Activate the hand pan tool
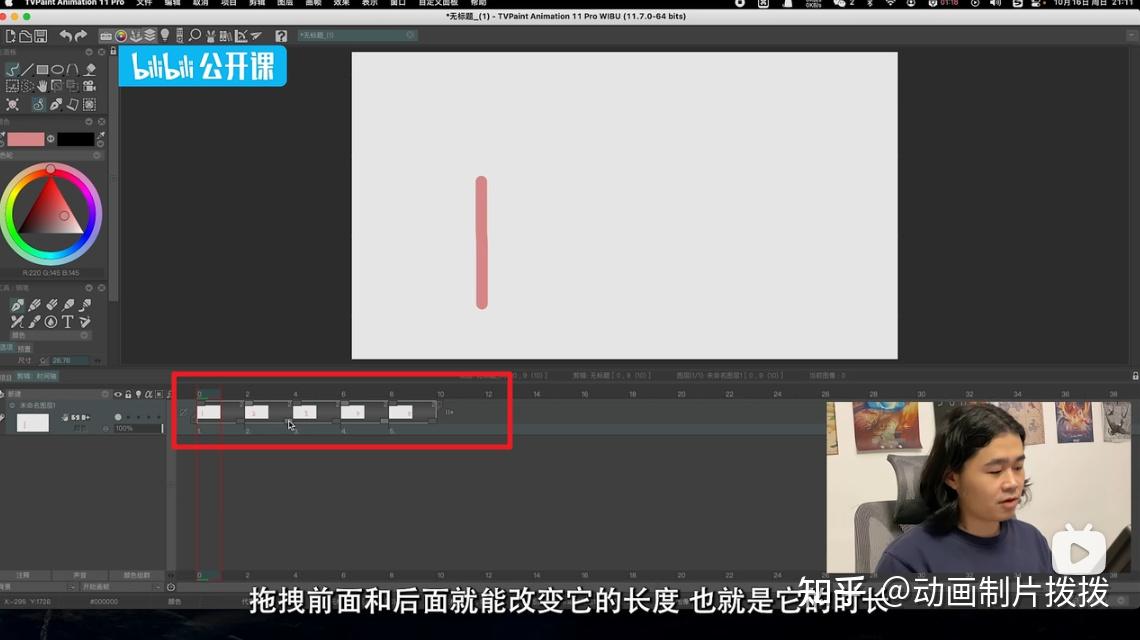The image size is (1140, 640). pos(42,86)
